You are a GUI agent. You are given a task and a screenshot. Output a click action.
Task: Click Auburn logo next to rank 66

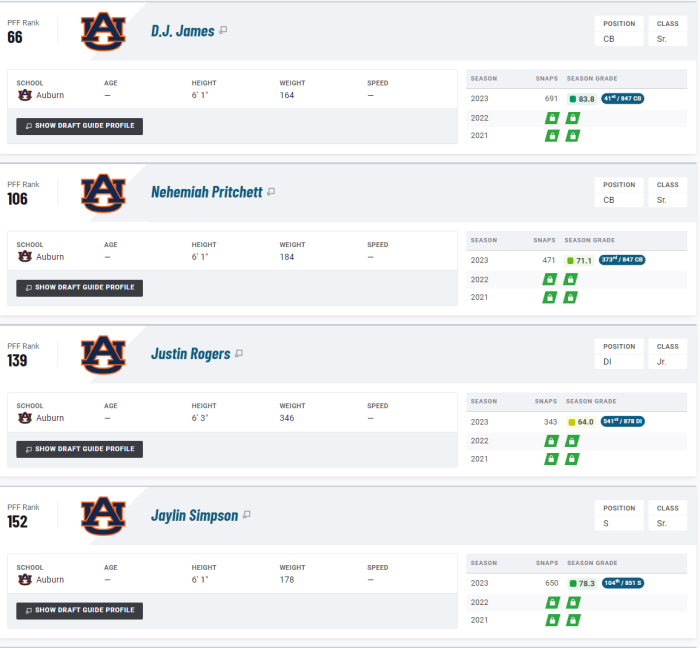(x=103, y=31)
